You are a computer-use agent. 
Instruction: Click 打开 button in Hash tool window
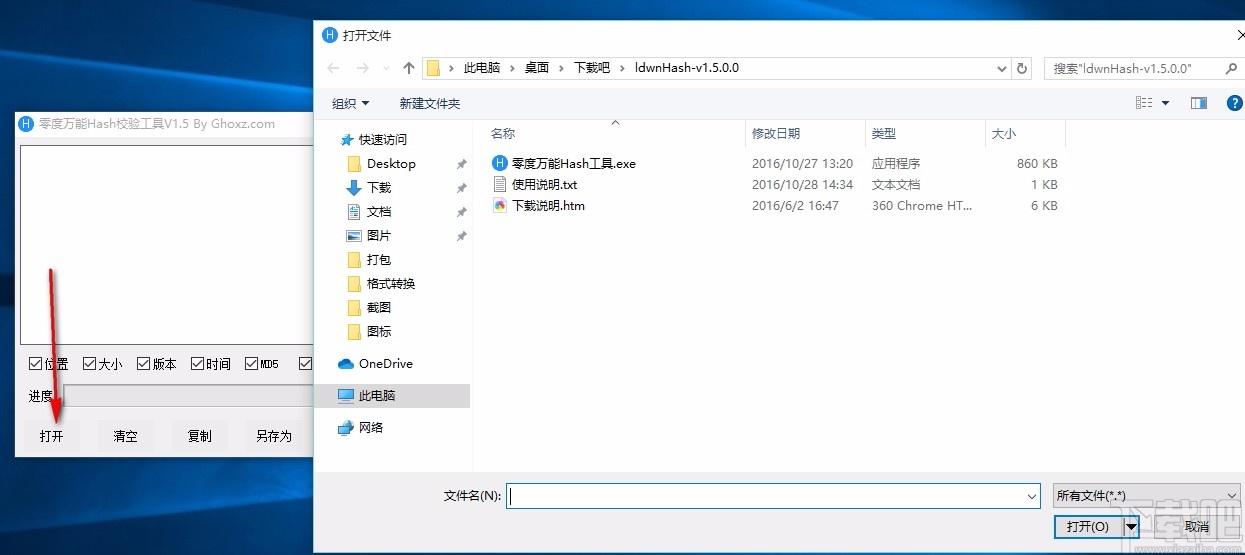pyautogui.click(x=52, y=436)
